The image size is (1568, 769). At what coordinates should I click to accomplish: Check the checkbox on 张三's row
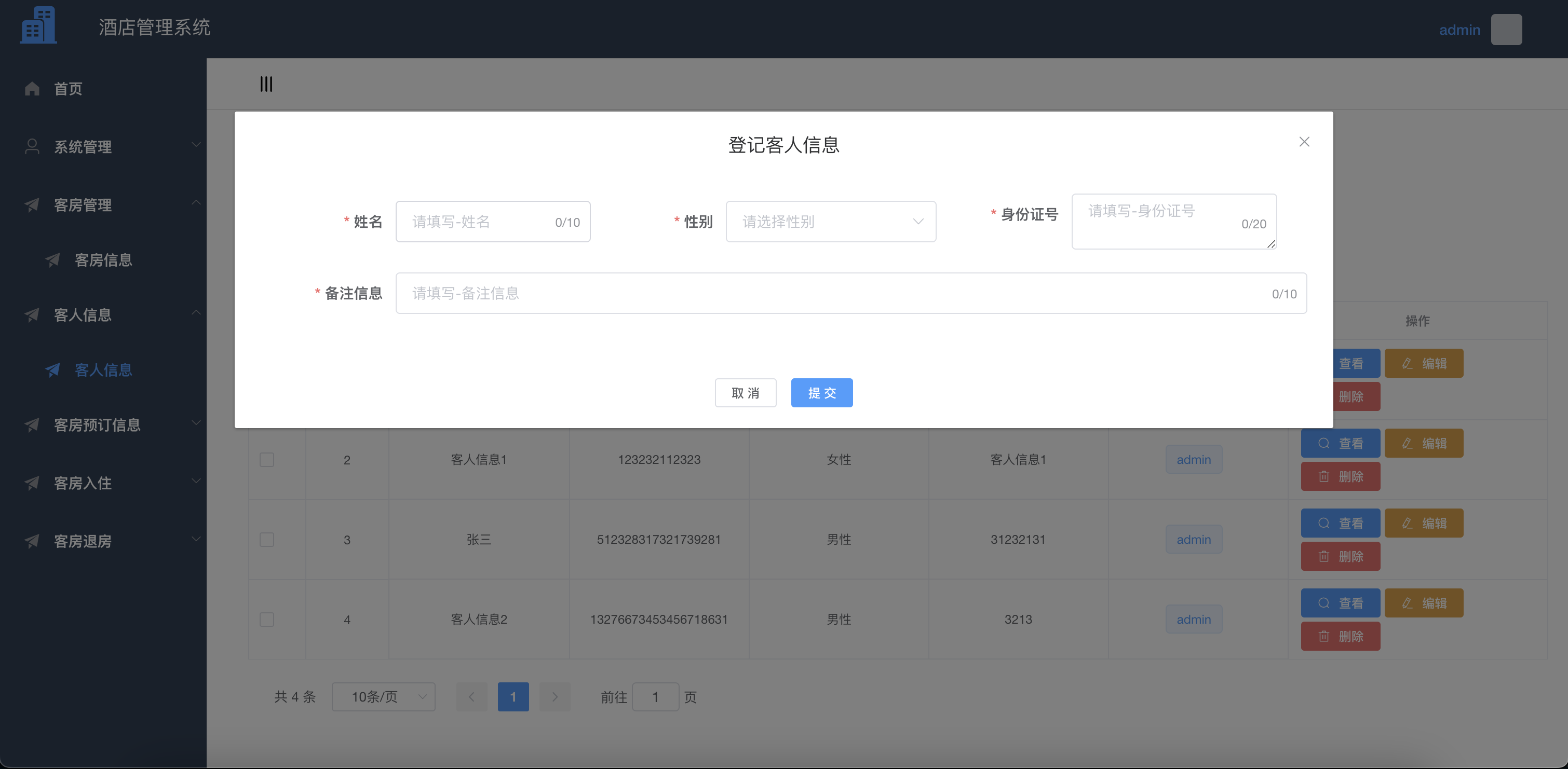coord(266,540)
